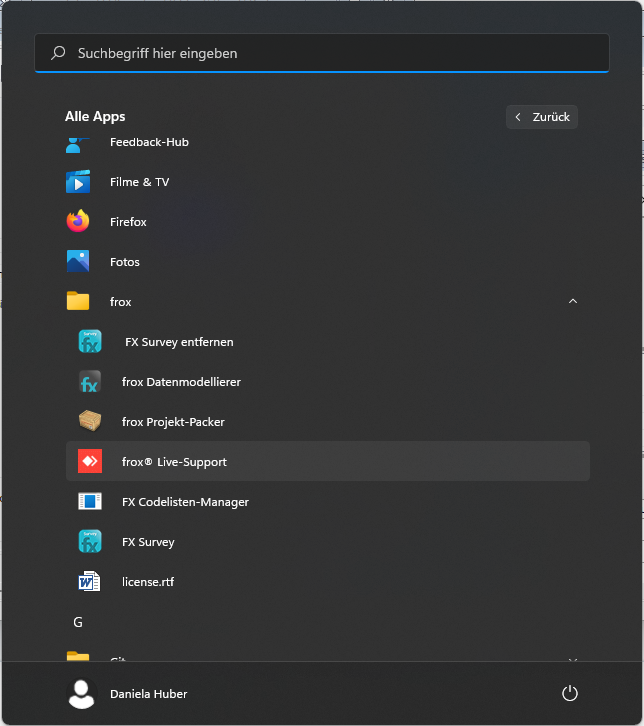
Task: Focus the Suchbegriff hier eingeben search field
Action: (330, 53)
